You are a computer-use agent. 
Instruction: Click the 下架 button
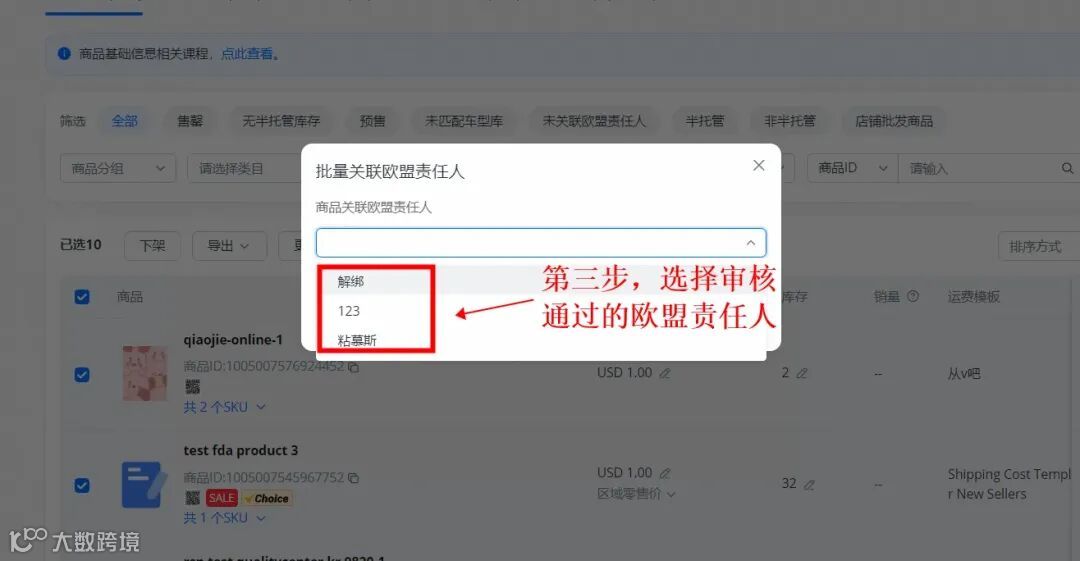pos(152,246)
